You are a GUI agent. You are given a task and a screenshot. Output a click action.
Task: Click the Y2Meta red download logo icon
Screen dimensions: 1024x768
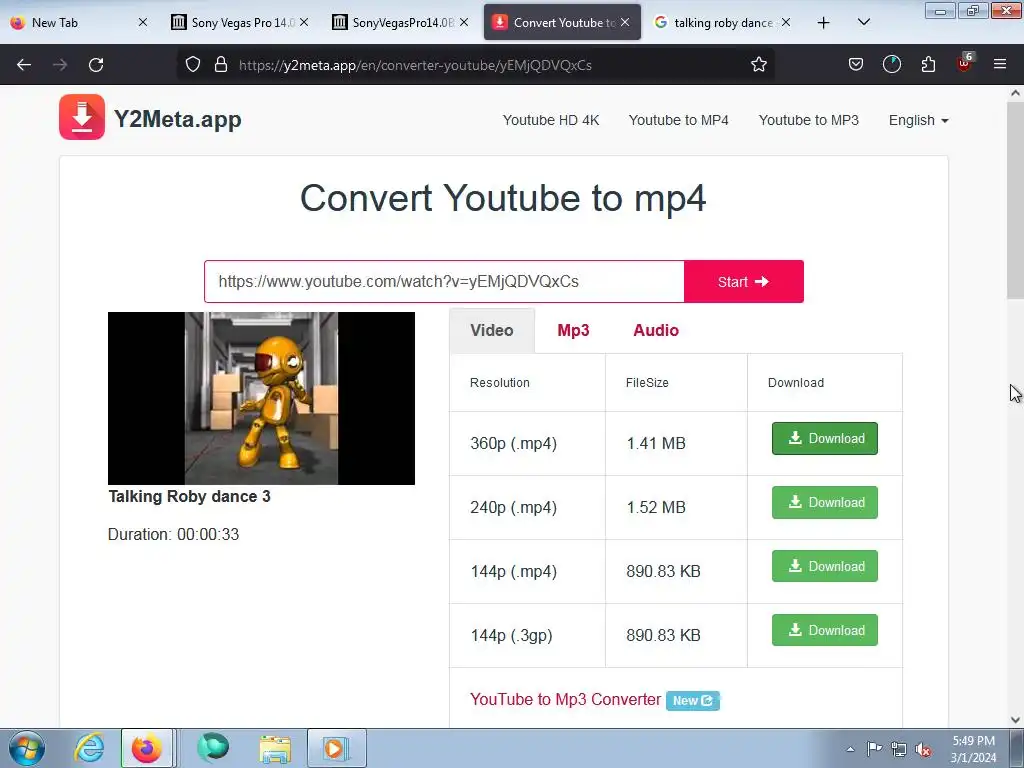click(82, 118)
